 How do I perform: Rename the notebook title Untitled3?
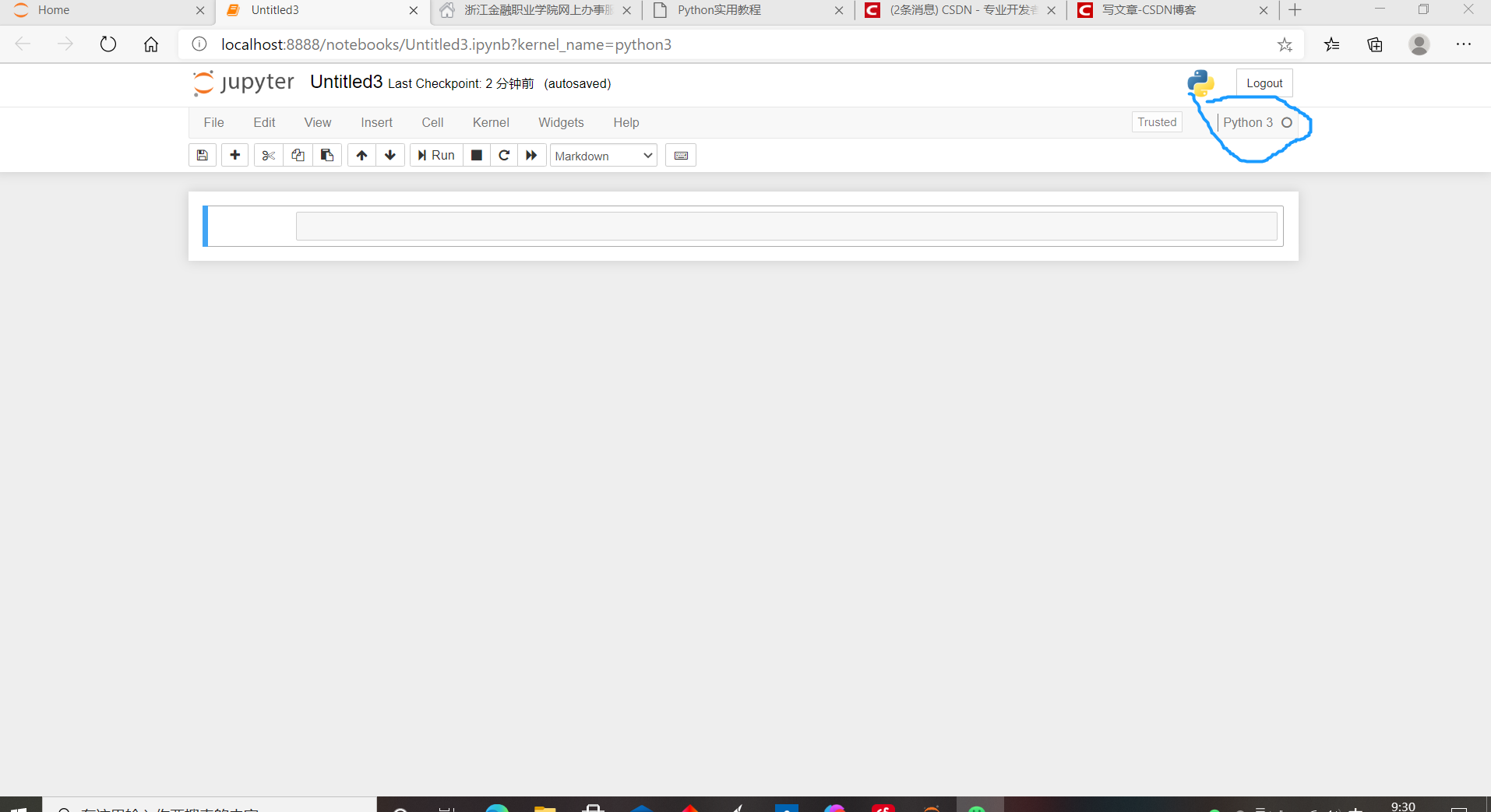click(346, 82)
